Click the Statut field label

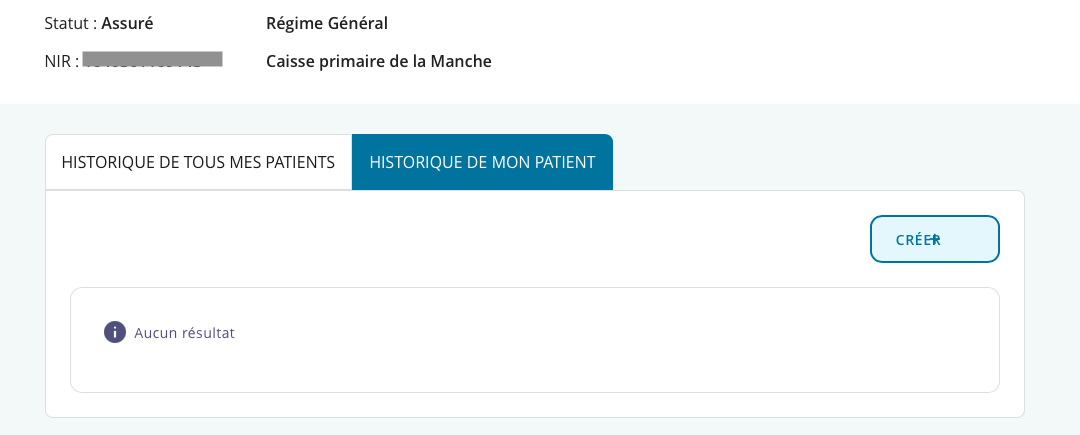tap(70, 23)
